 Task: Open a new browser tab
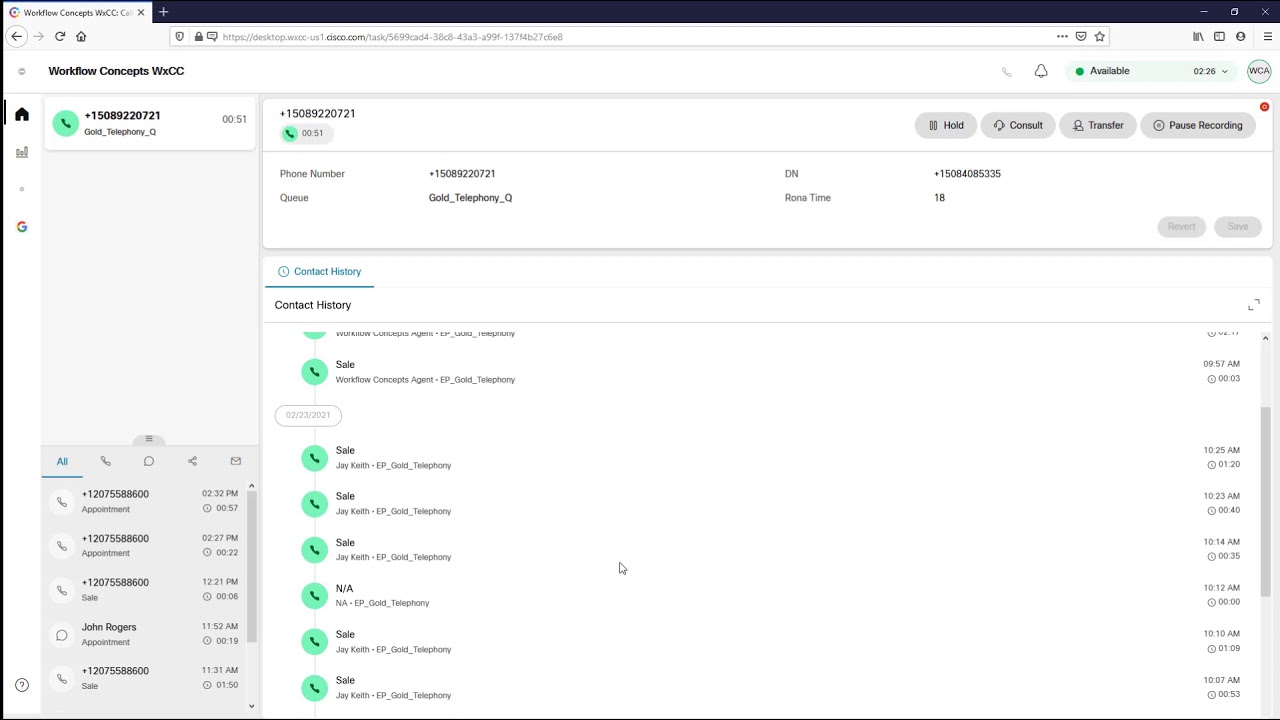163,12
